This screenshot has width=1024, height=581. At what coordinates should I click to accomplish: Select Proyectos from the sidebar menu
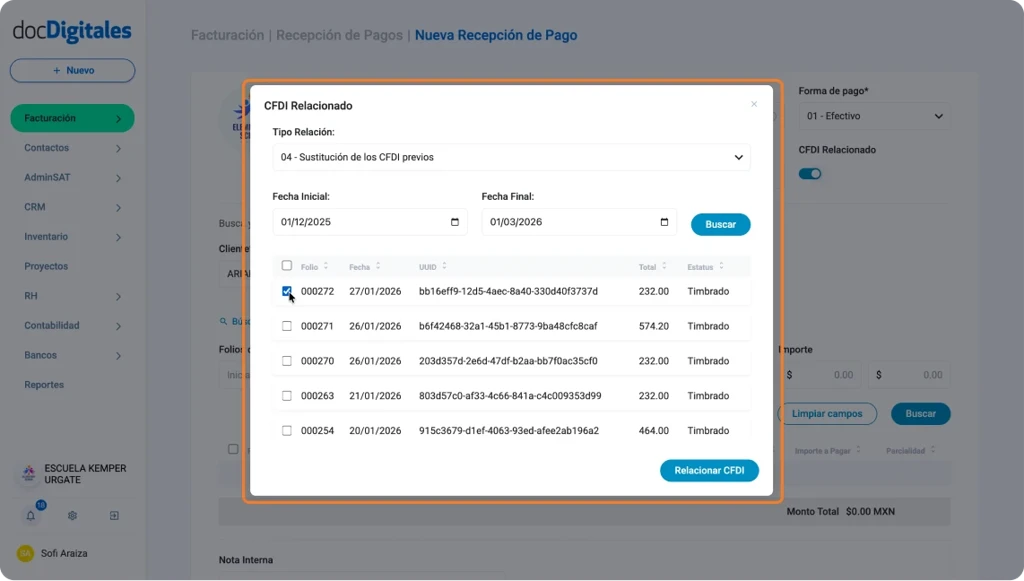46,266
